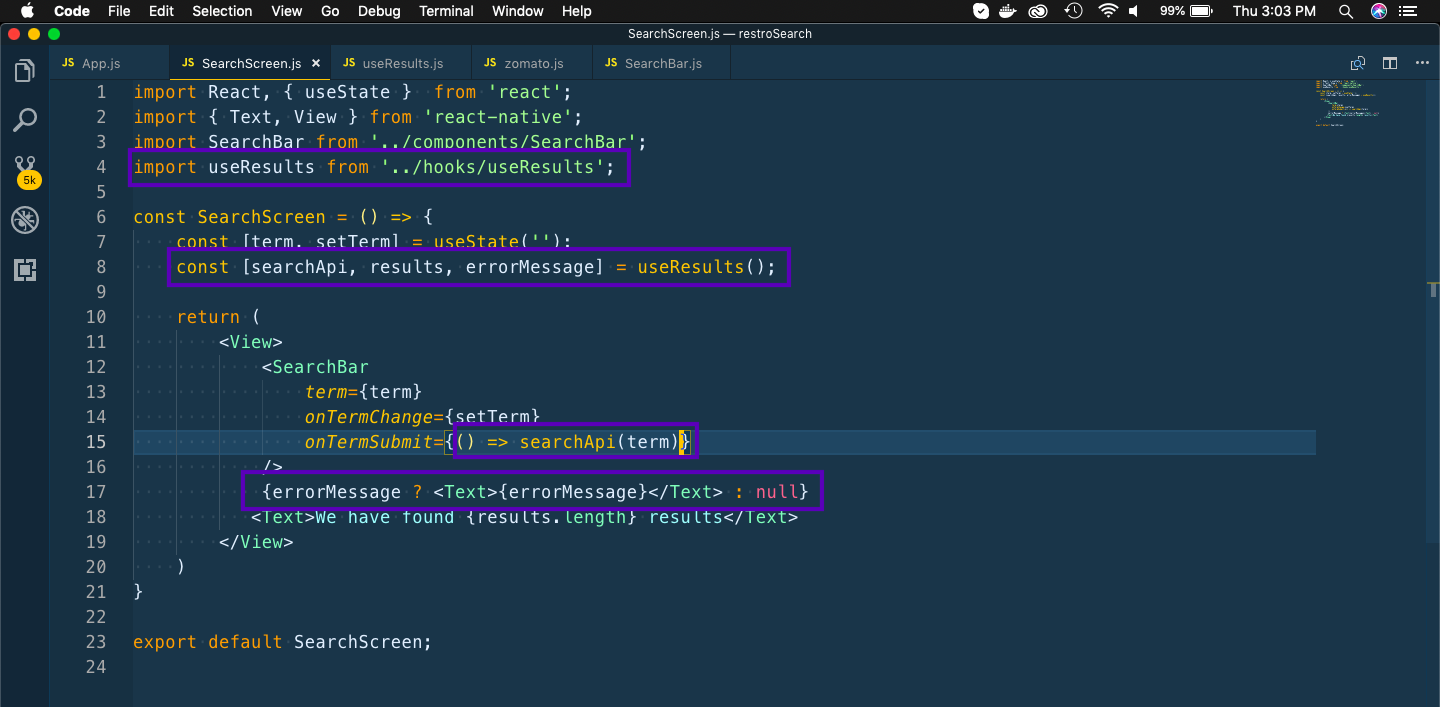Image resolution: width=1440 pixels, height=707 pixels.
Task: Open the Selection menu
Action: (x=222, y=11)
